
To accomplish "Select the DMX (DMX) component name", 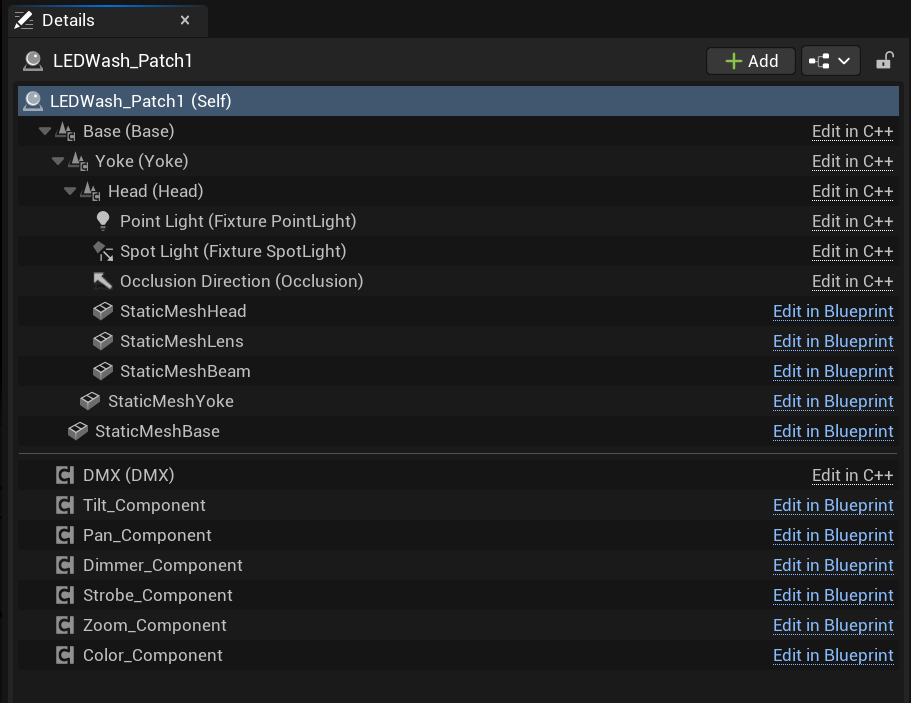I will pos(128,475).
